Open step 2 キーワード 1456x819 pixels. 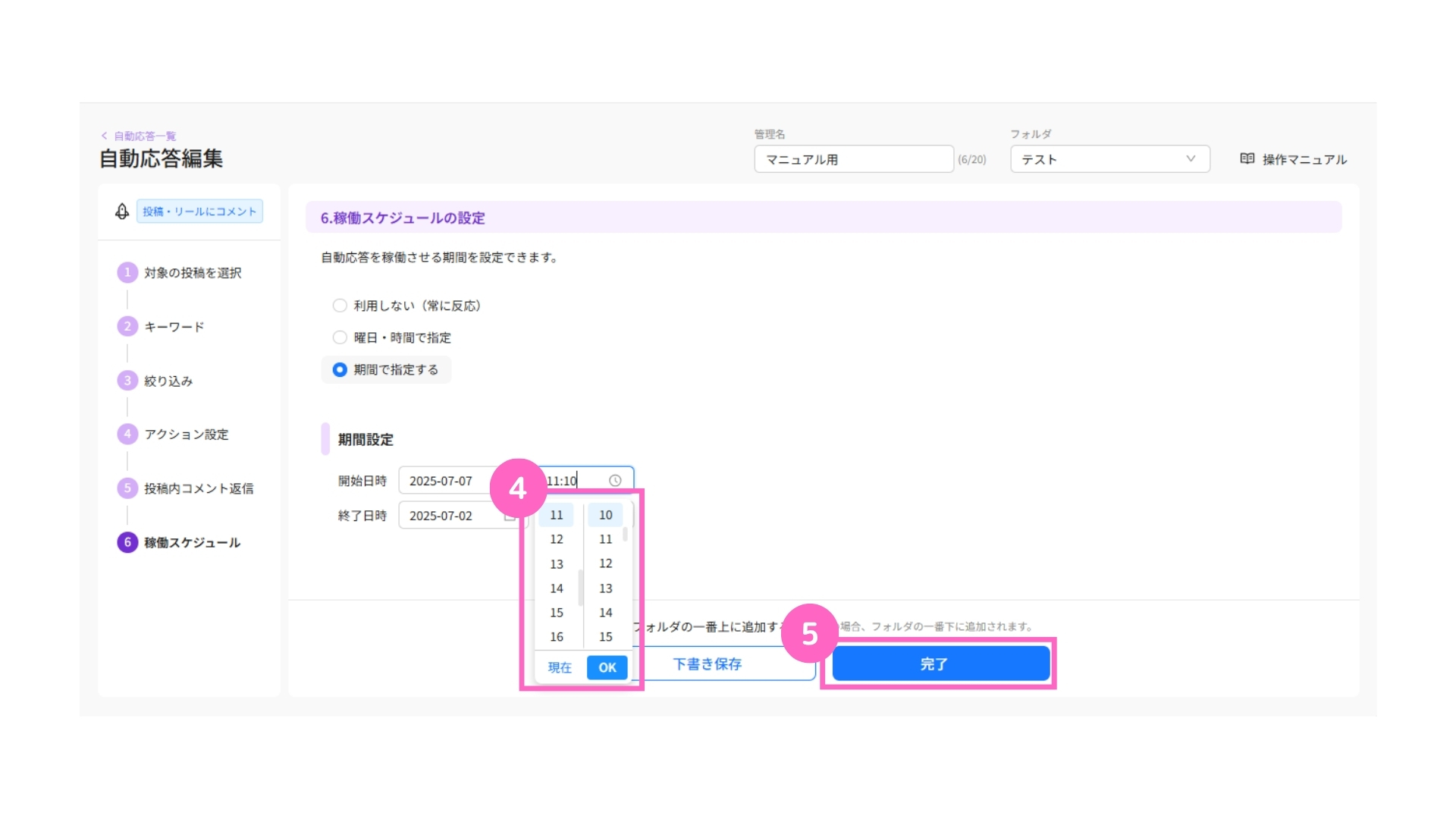point(162,327)
